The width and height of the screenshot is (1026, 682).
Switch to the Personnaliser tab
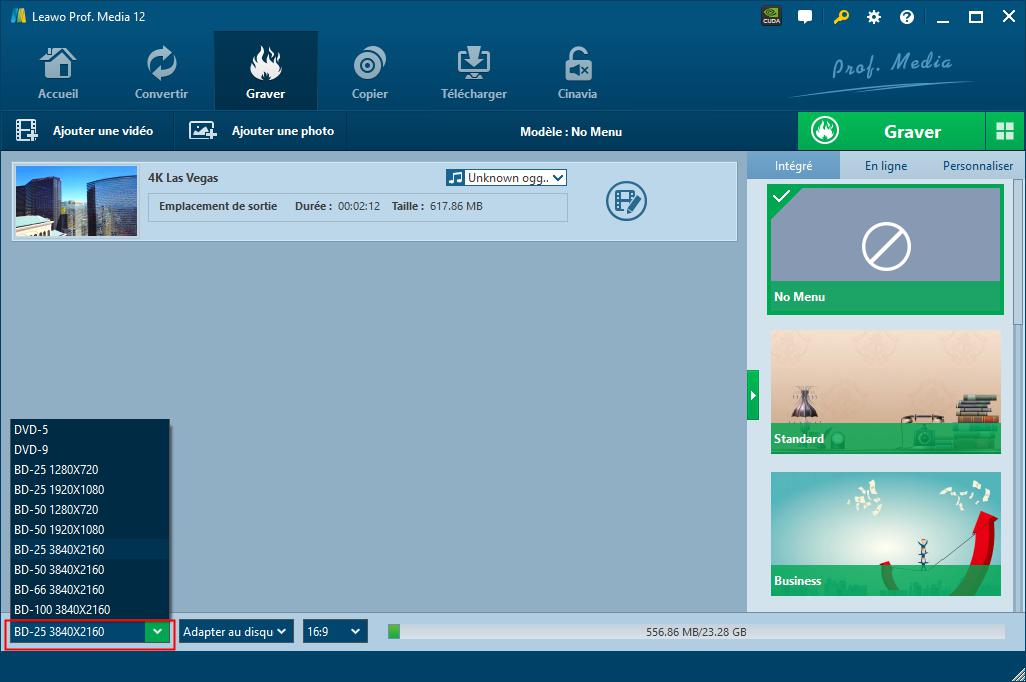click(x=978, y=166)
